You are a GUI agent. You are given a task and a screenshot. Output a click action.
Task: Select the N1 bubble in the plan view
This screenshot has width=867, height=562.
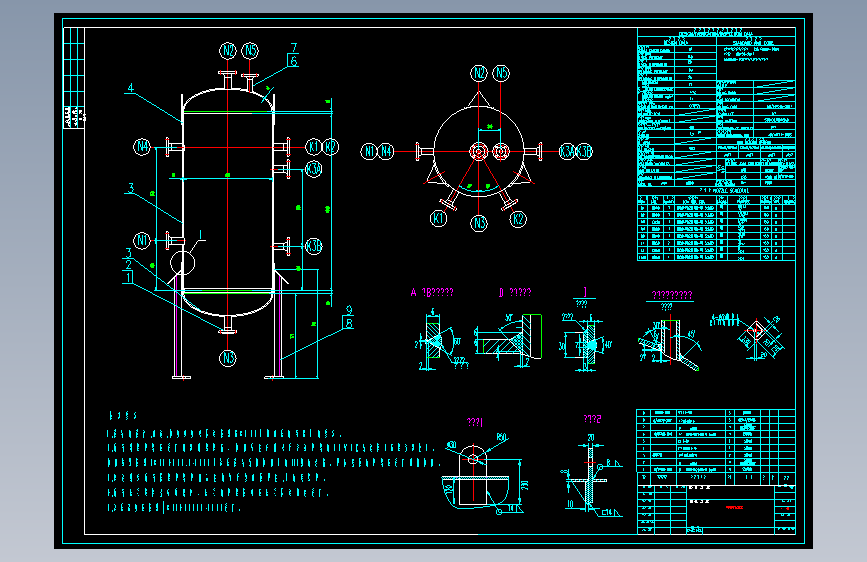[x=369, y=151]
